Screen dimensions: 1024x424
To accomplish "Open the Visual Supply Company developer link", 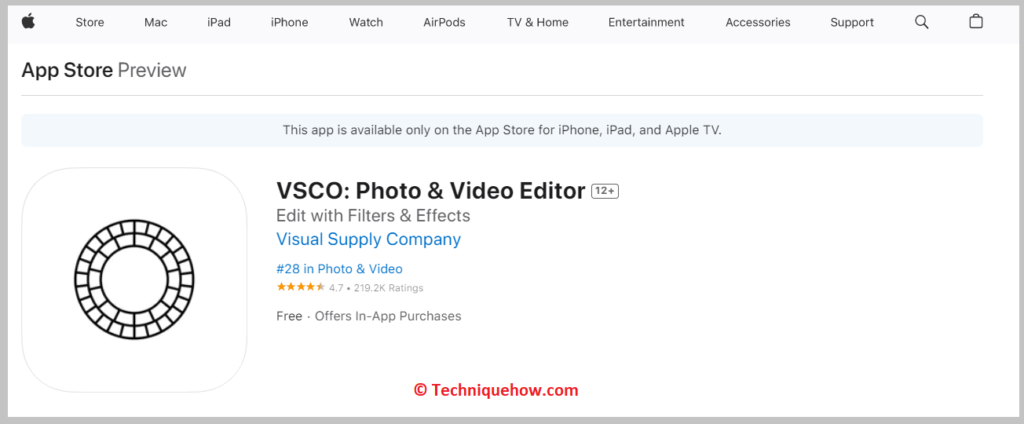I will (x=368, y=239).
